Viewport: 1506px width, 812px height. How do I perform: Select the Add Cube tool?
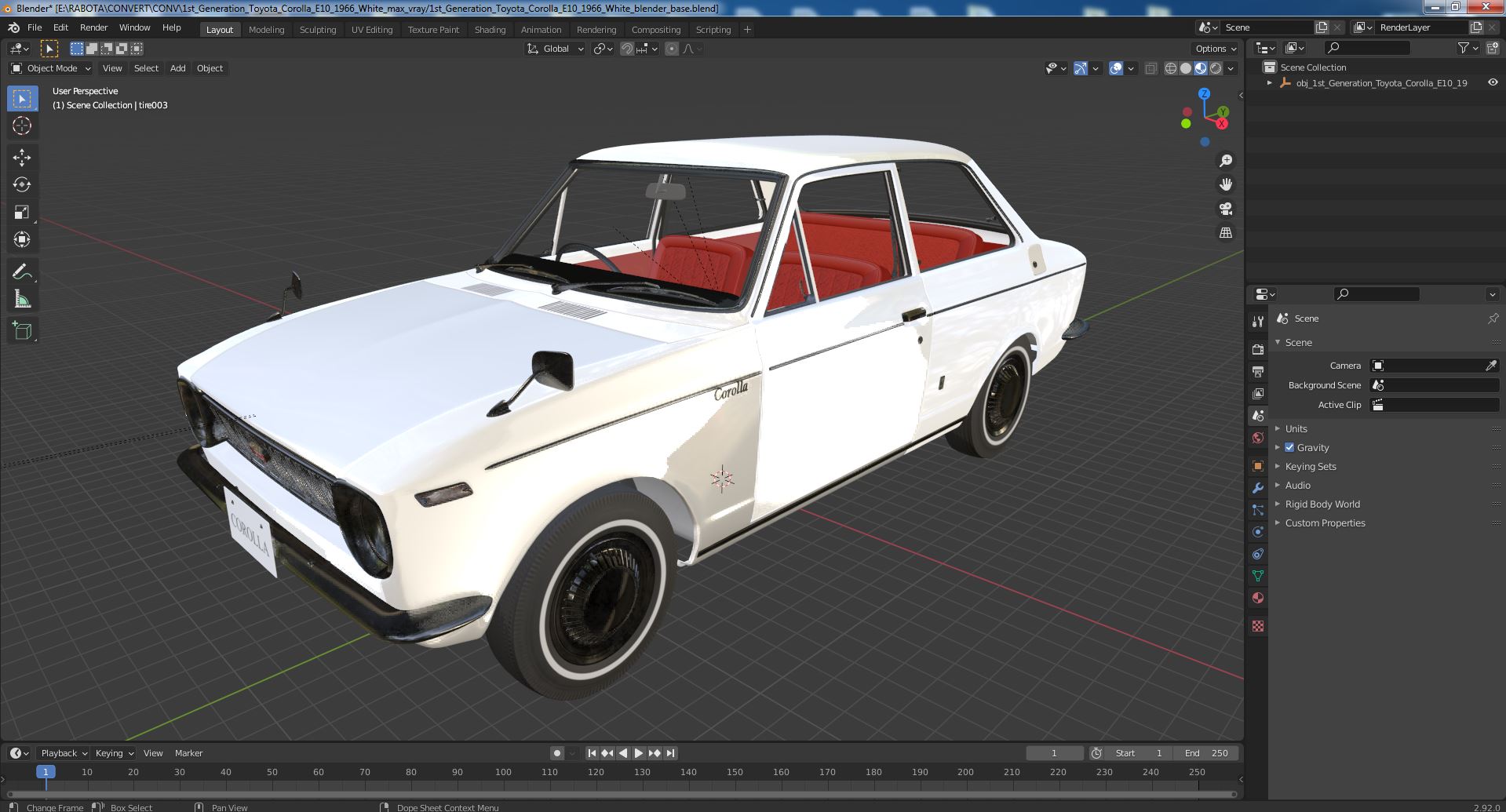22,331
